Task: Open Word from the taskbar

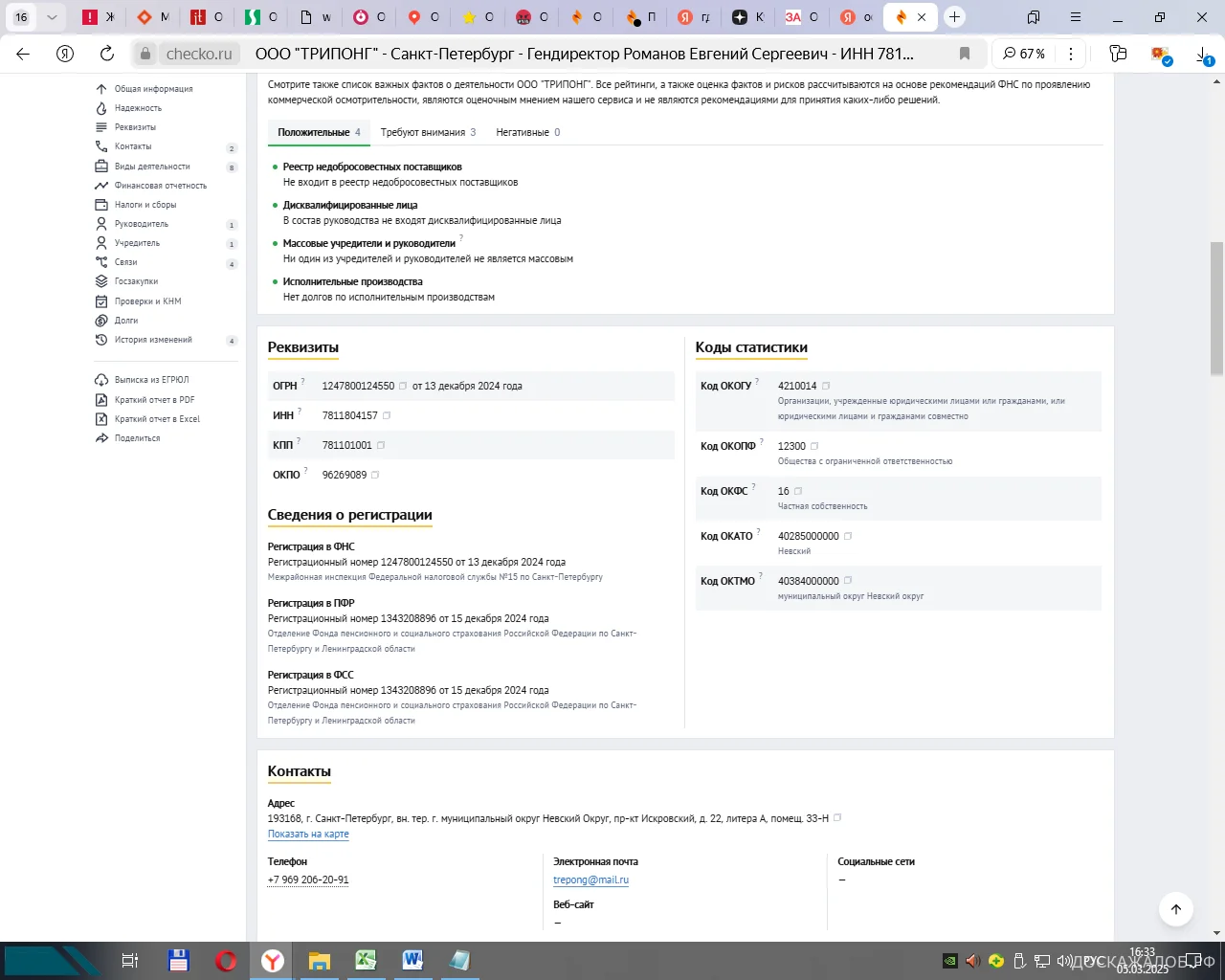Action: (412, 961)
